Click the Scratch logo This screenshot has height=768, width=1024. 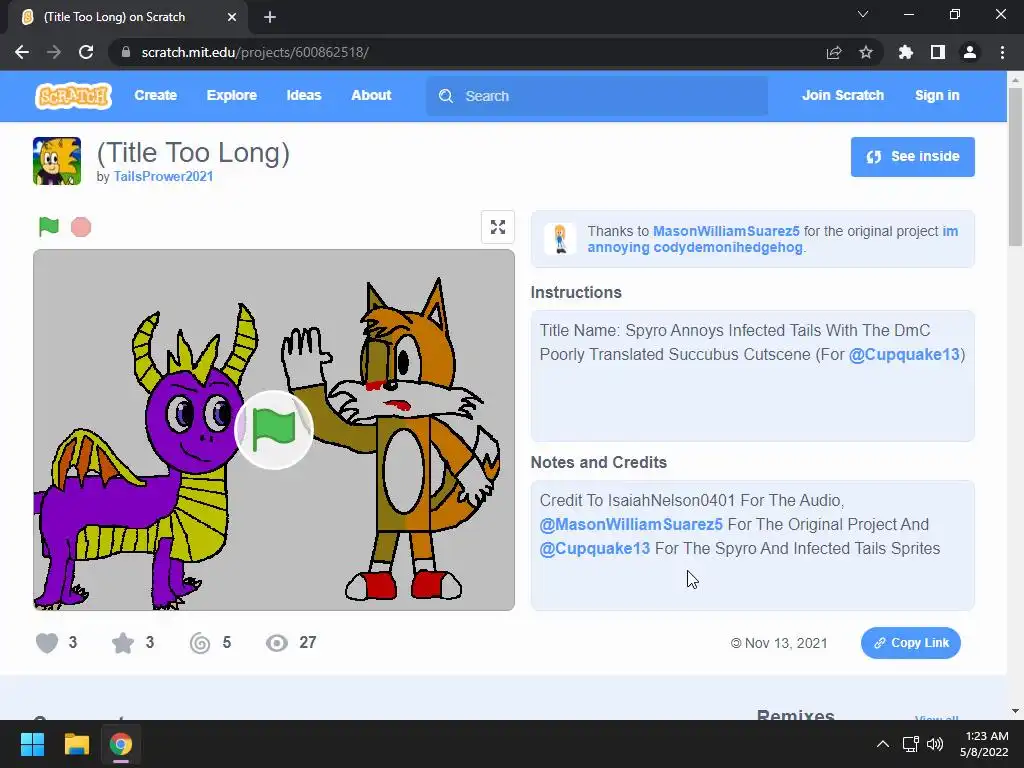pos(73,95)
